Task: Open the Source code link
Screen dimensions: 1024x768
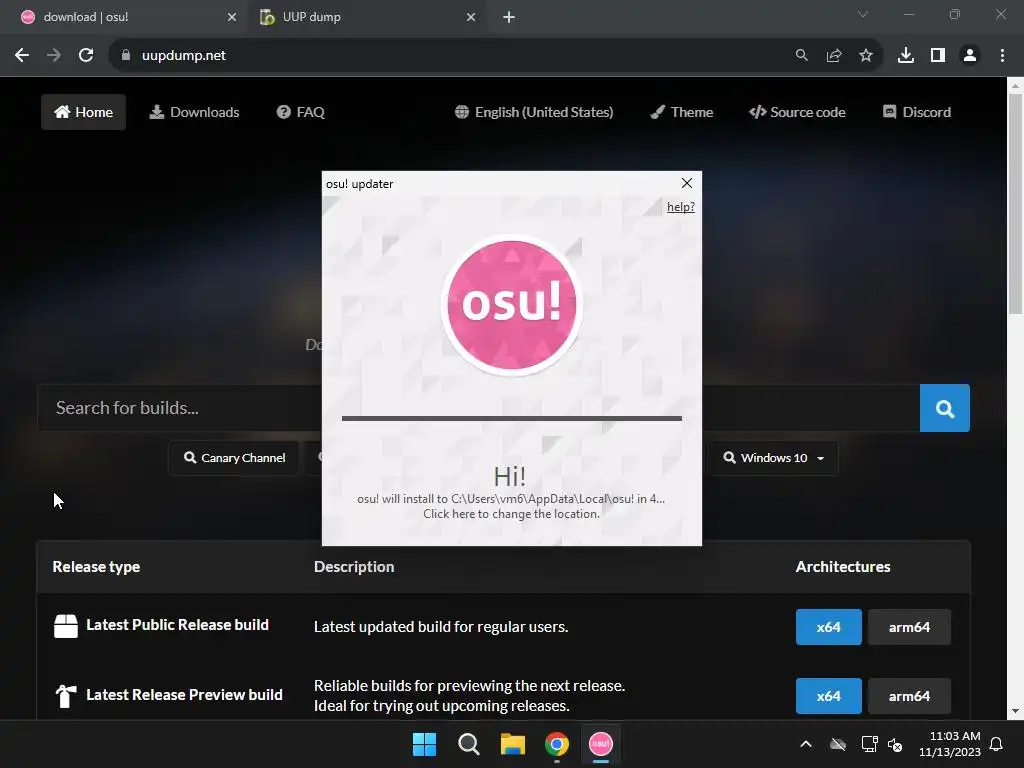Action: coord(797,112)
